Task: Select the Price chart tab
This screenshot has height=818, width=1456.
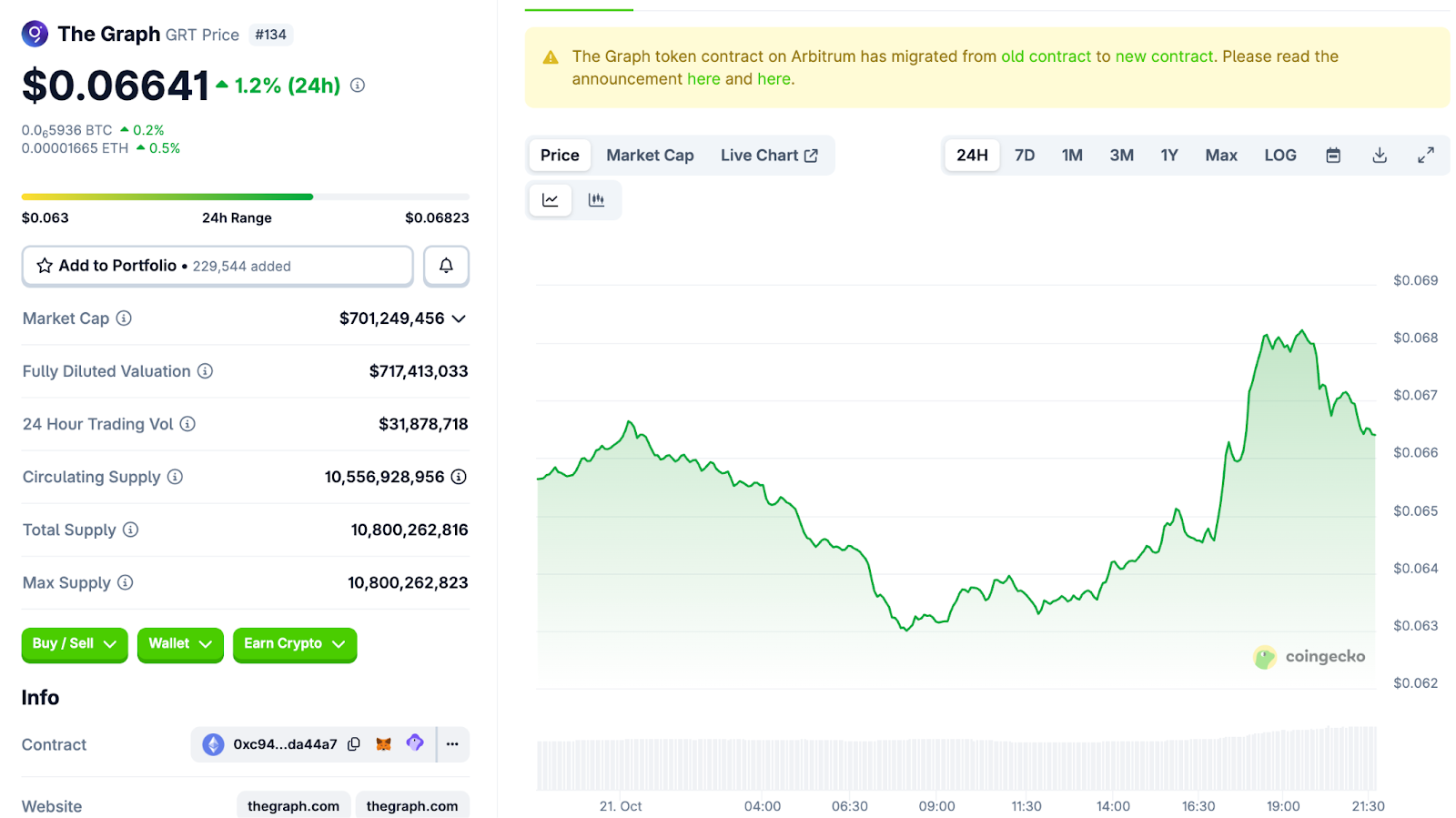Action: point(560,156)
